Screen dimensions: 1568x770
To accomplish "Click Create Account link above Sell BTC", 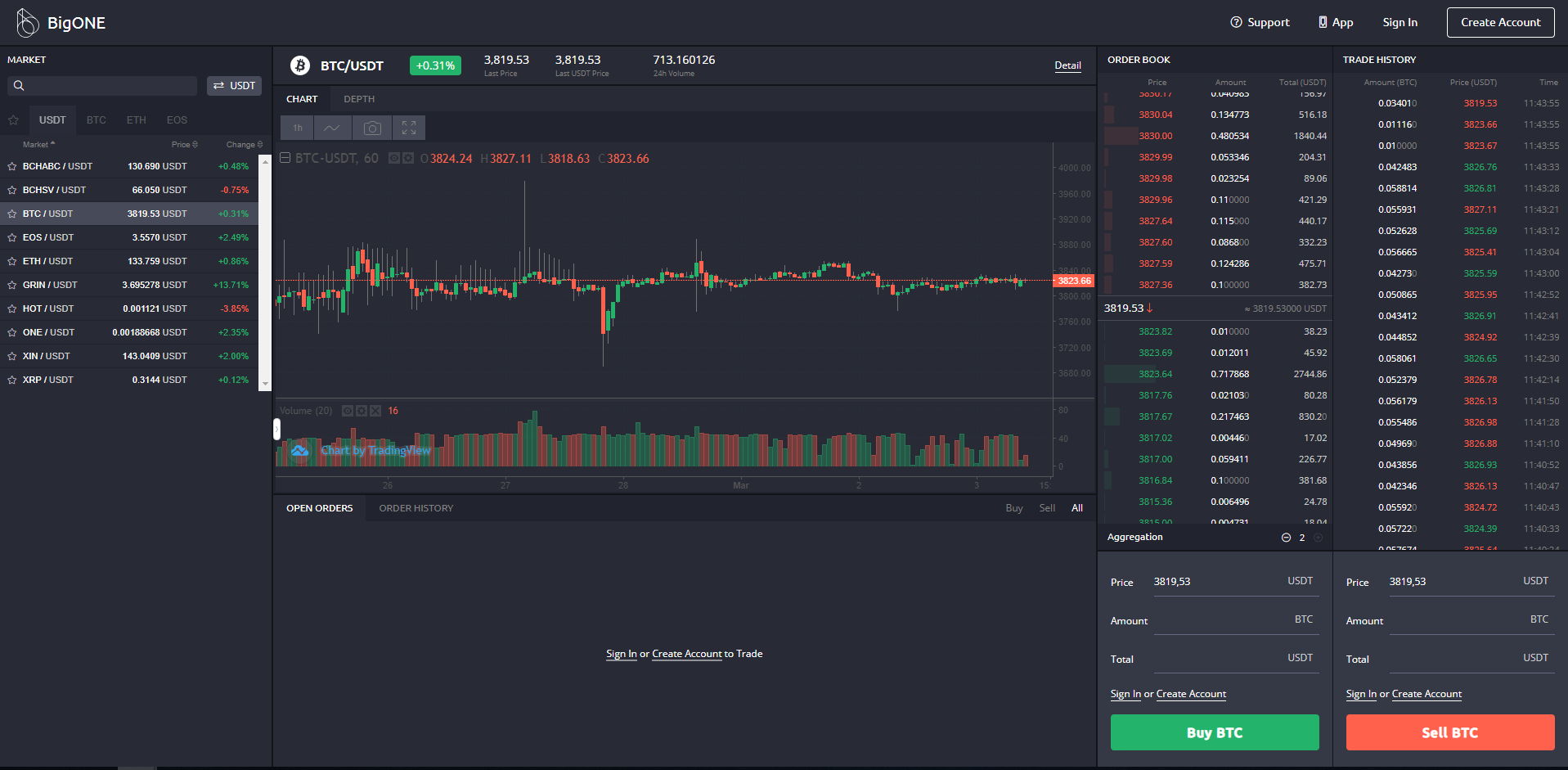I will pyautogui.click(x=1426, y=694).
